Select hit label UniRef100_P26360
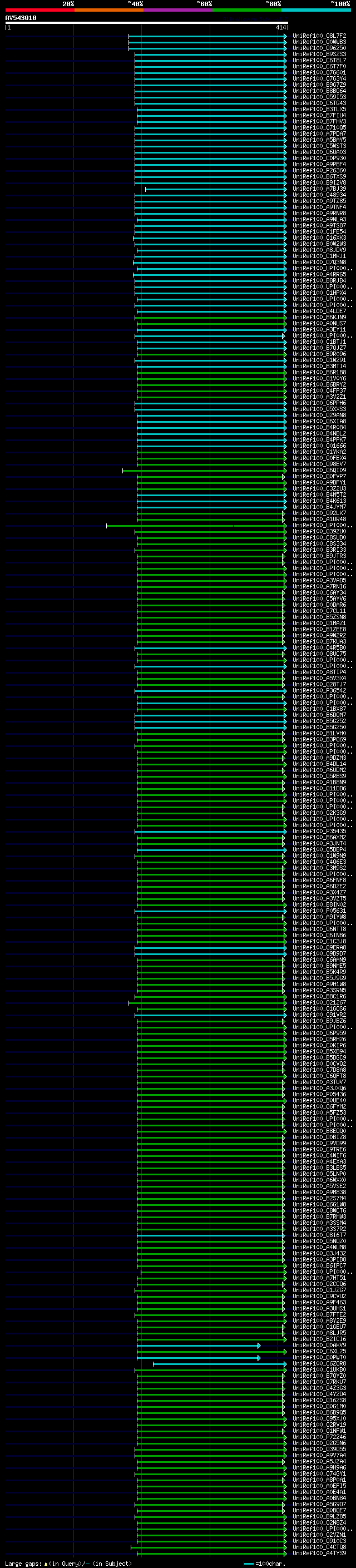The image size is (356, 1568). (319, 170)
